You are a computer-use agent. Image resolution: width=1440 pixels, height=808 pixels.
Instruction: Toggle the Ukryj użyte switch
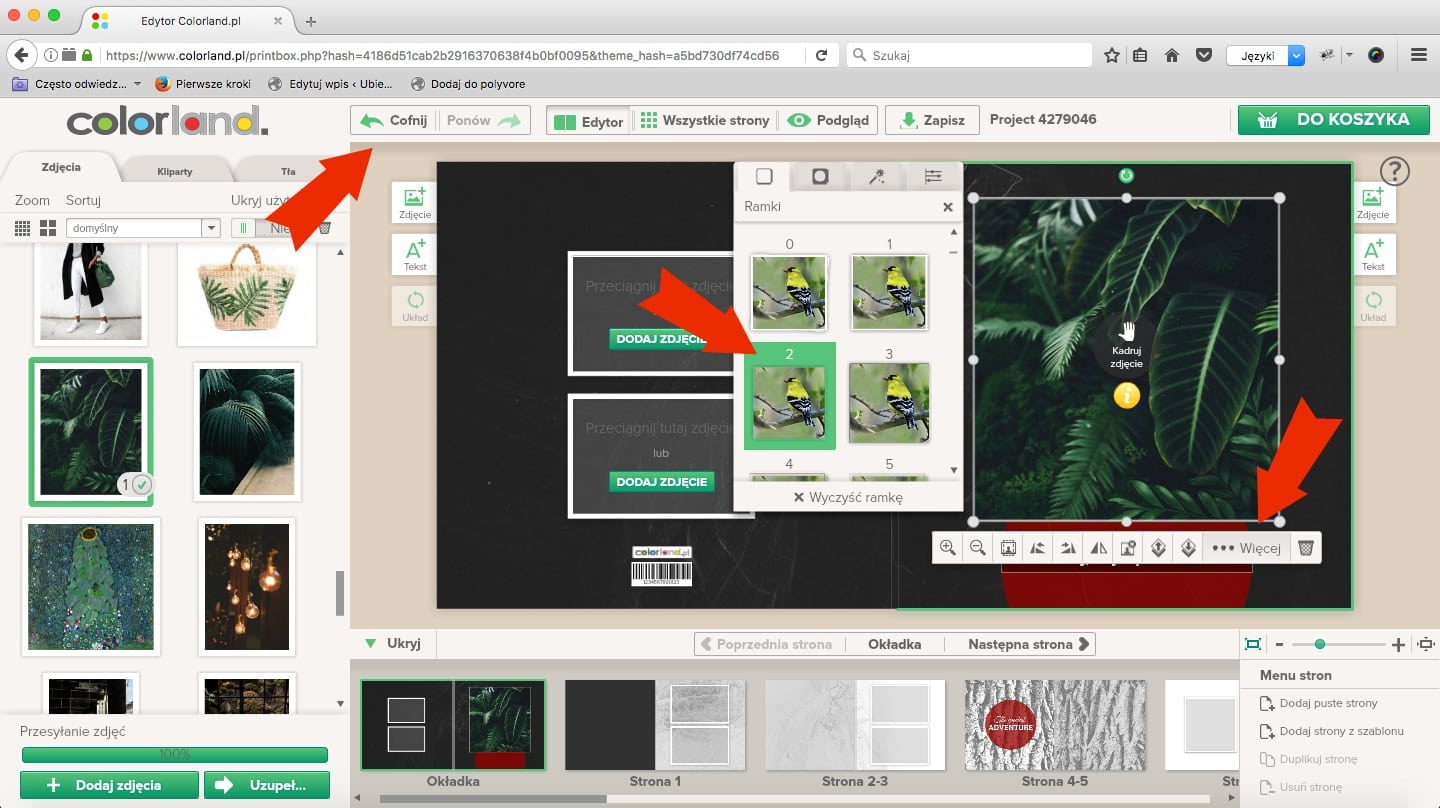270,228
